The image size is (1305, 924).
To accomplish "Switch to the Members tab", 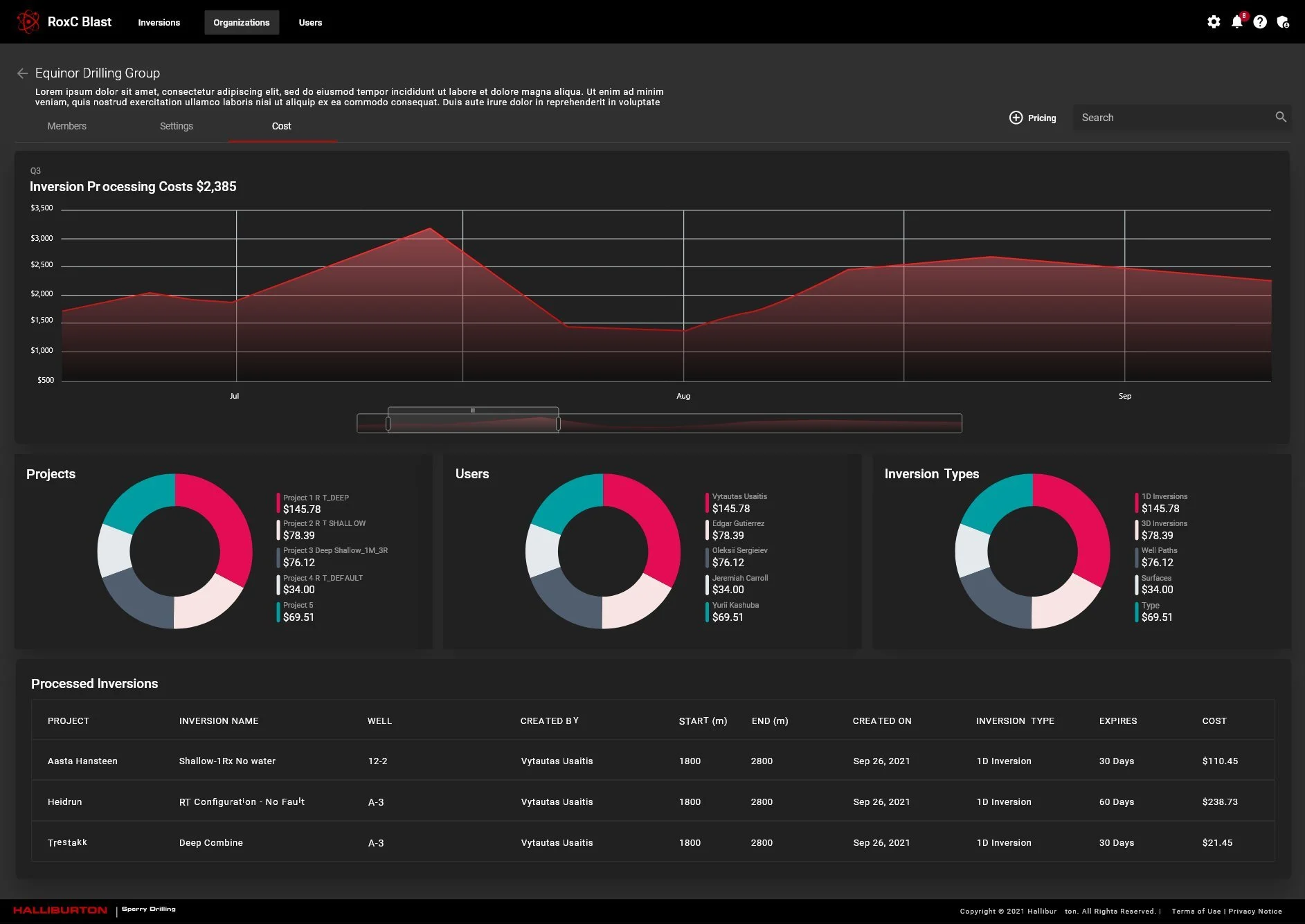I will point(67,126).
